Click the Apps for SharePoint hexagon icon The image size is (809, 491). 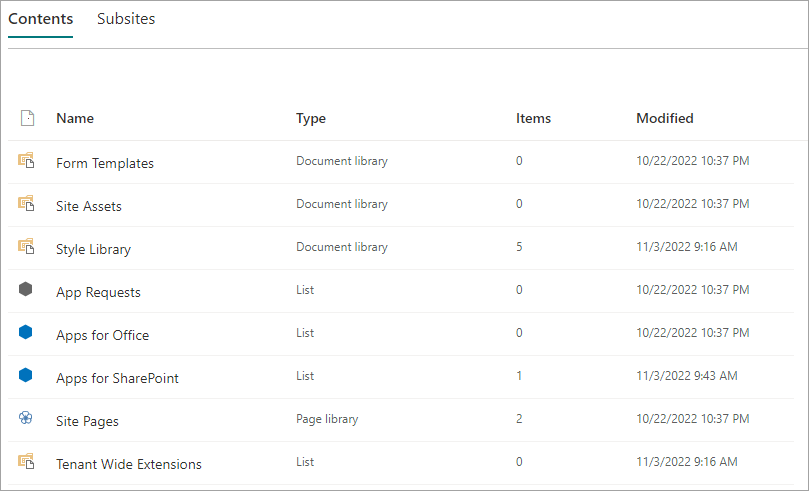pos(26,375)
